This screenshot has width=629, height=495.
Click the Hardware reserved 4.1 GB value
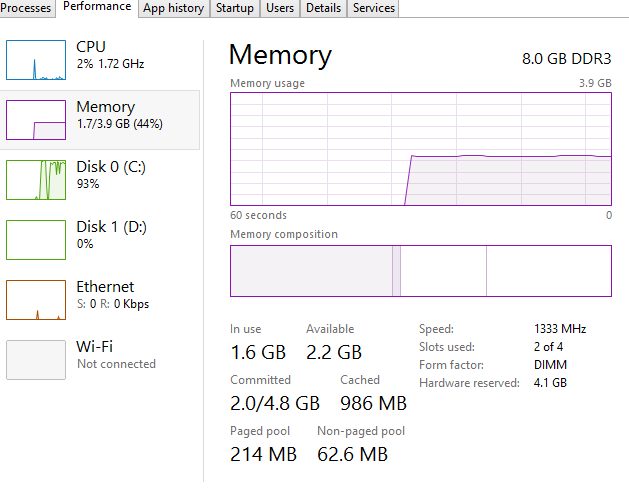point(550,383)
